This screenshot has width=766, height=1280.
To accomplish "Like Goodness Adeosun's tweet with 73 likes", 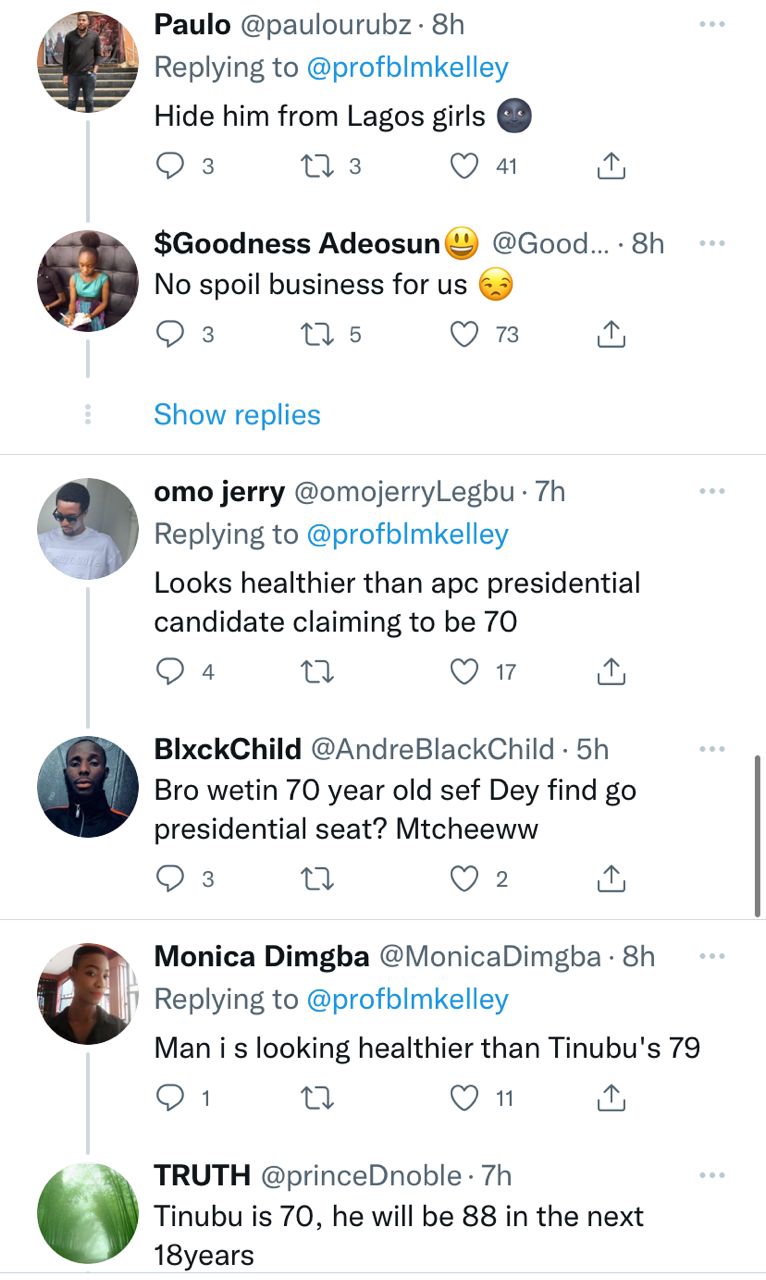I will point(464,335).
